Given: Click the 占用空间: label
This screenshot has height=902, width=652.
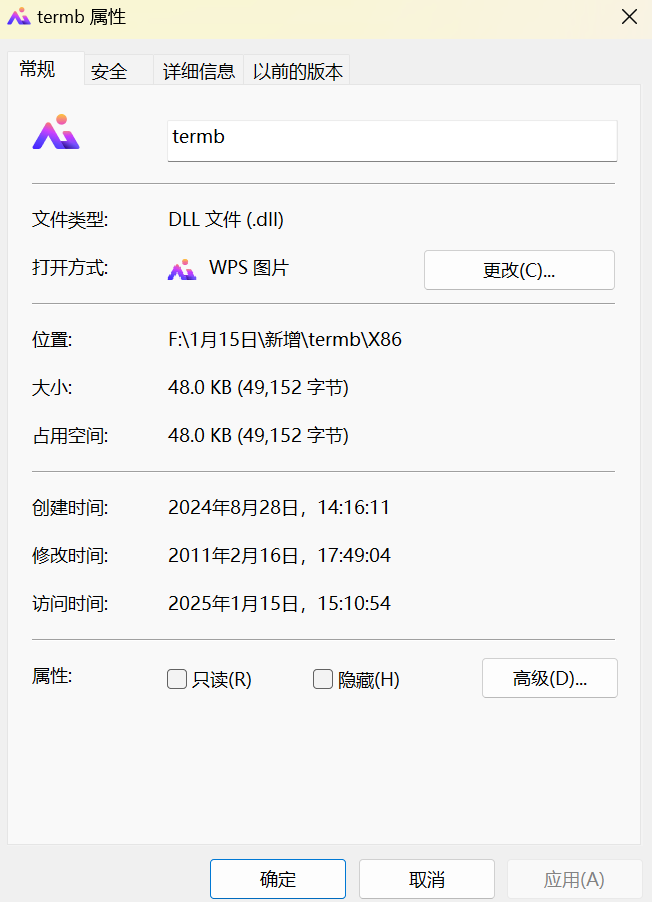Looking at the screenshot, I should point(70,435).
